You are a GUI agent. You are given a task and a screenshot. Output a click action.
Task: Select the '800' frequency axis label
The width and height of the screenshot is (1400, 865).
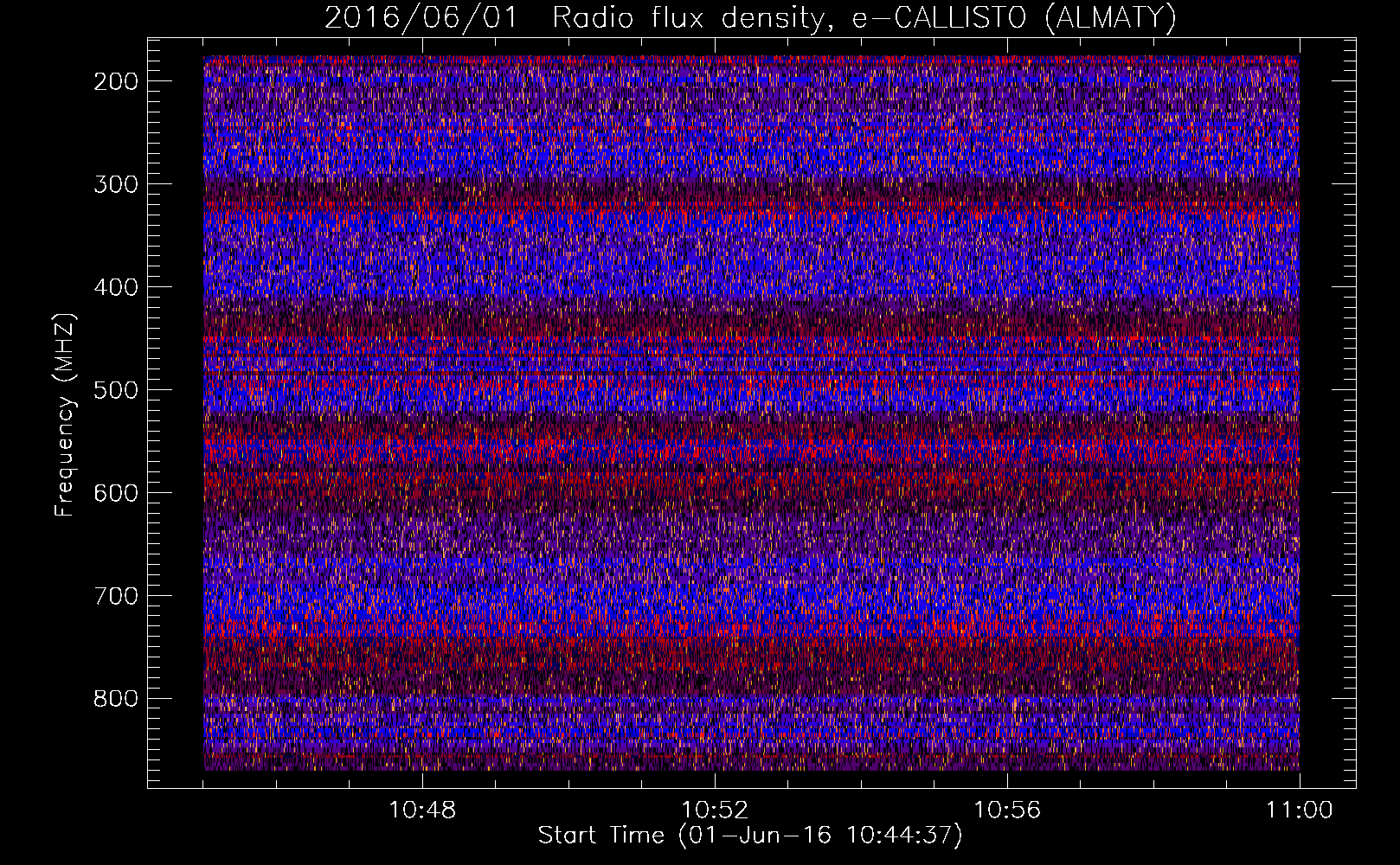(x=115, y=700)
